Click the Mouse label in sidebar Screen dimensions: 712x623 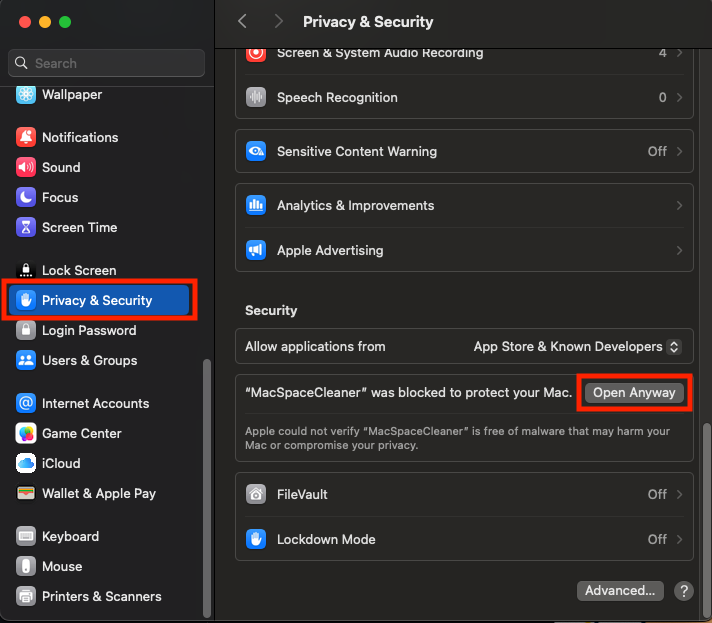pos(62,566)
